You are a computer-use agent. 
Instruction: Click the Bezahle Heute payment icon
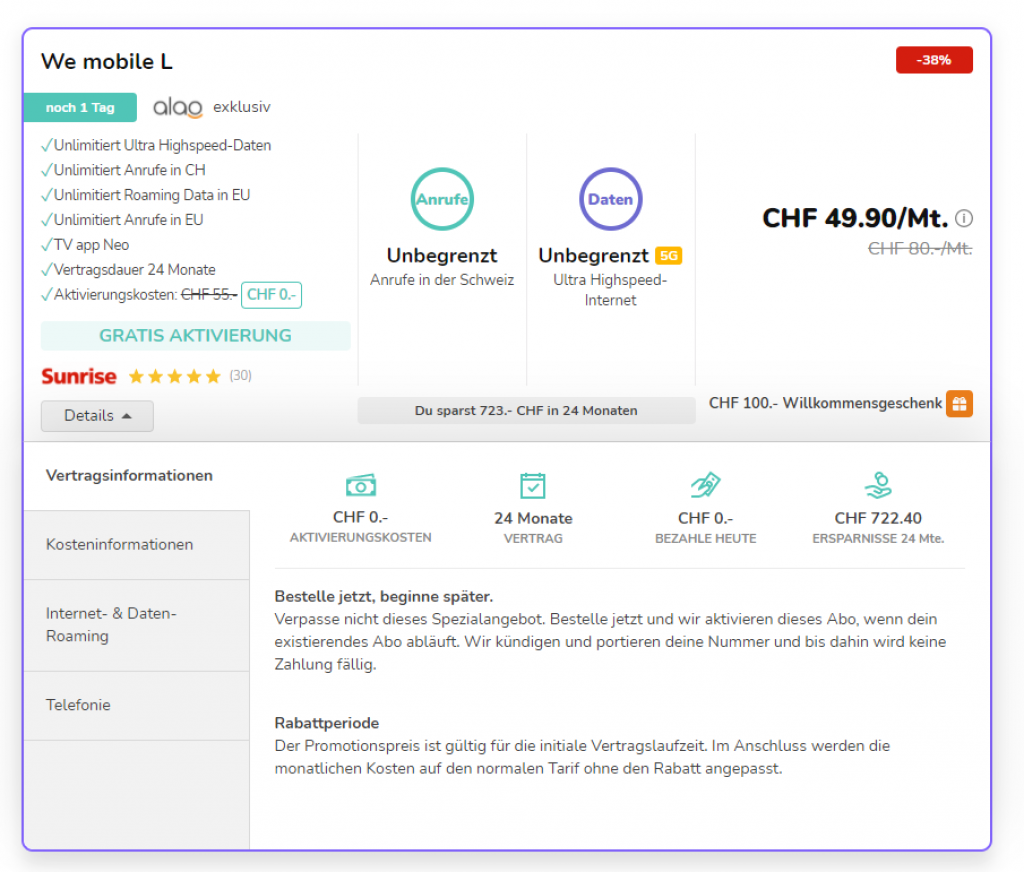pos(705,486)
